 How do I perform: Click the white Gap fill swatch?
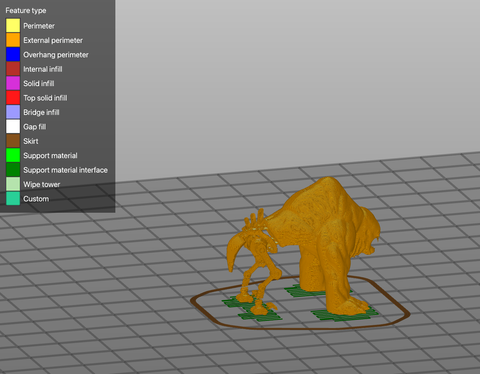[x=13, y=126]
